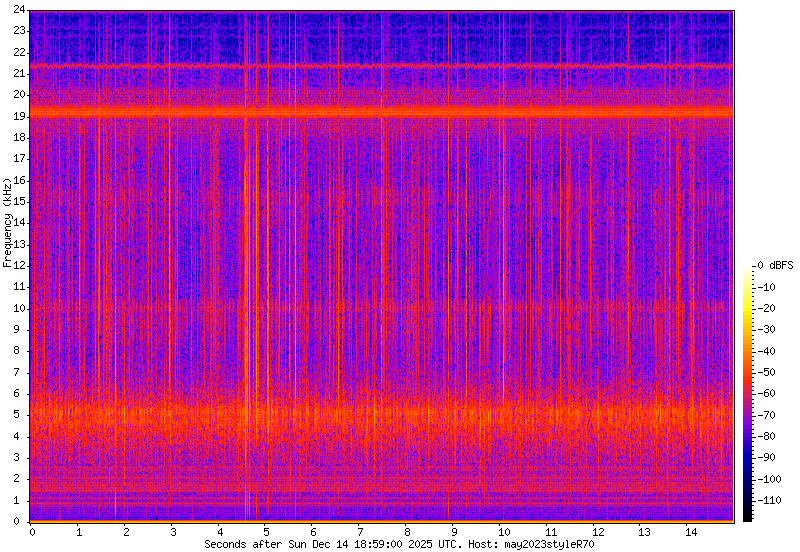Viewport: 800px width, 552px height.
Task: Click the Frequency (kHz) axis title
Action: point(7,223)
